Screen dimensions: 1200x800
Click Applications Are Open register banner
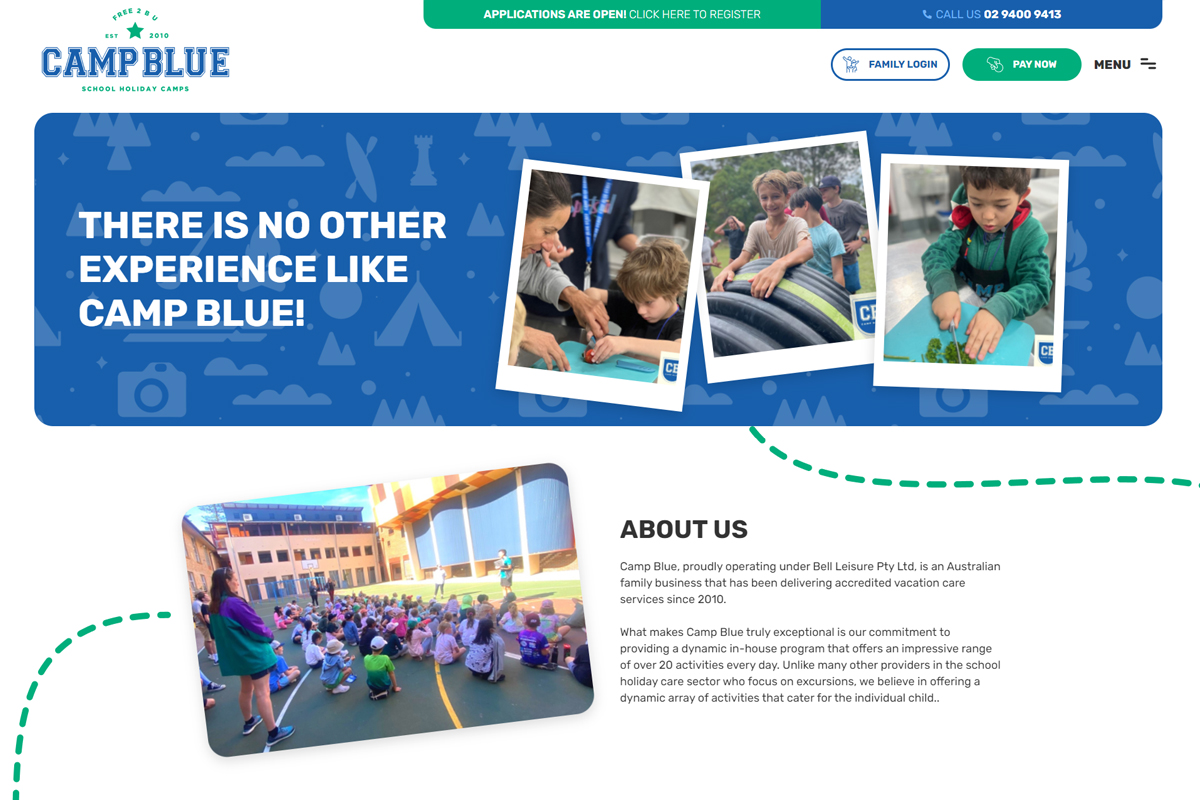tap(621, 14)
